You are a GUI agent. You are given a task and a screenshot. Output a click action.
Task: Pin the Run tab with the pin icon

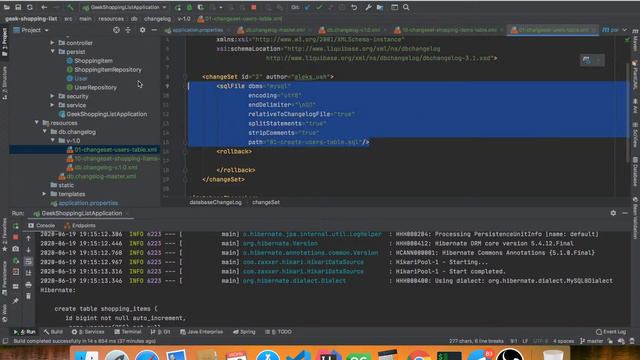tap(16, 301)
